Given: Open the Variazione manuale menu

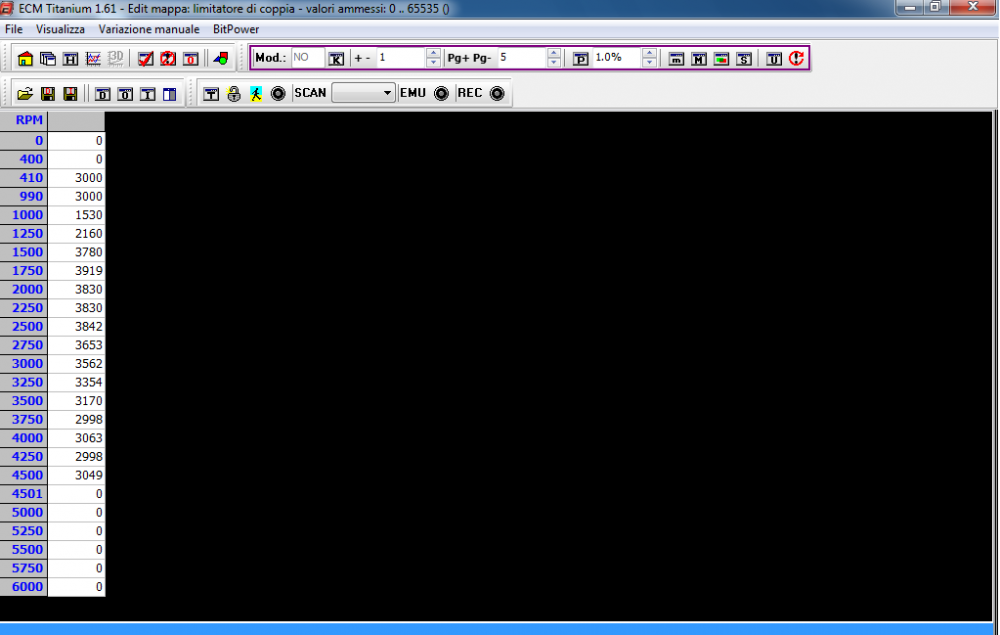Looking at the screenshot, I should (x=149, y=29).
